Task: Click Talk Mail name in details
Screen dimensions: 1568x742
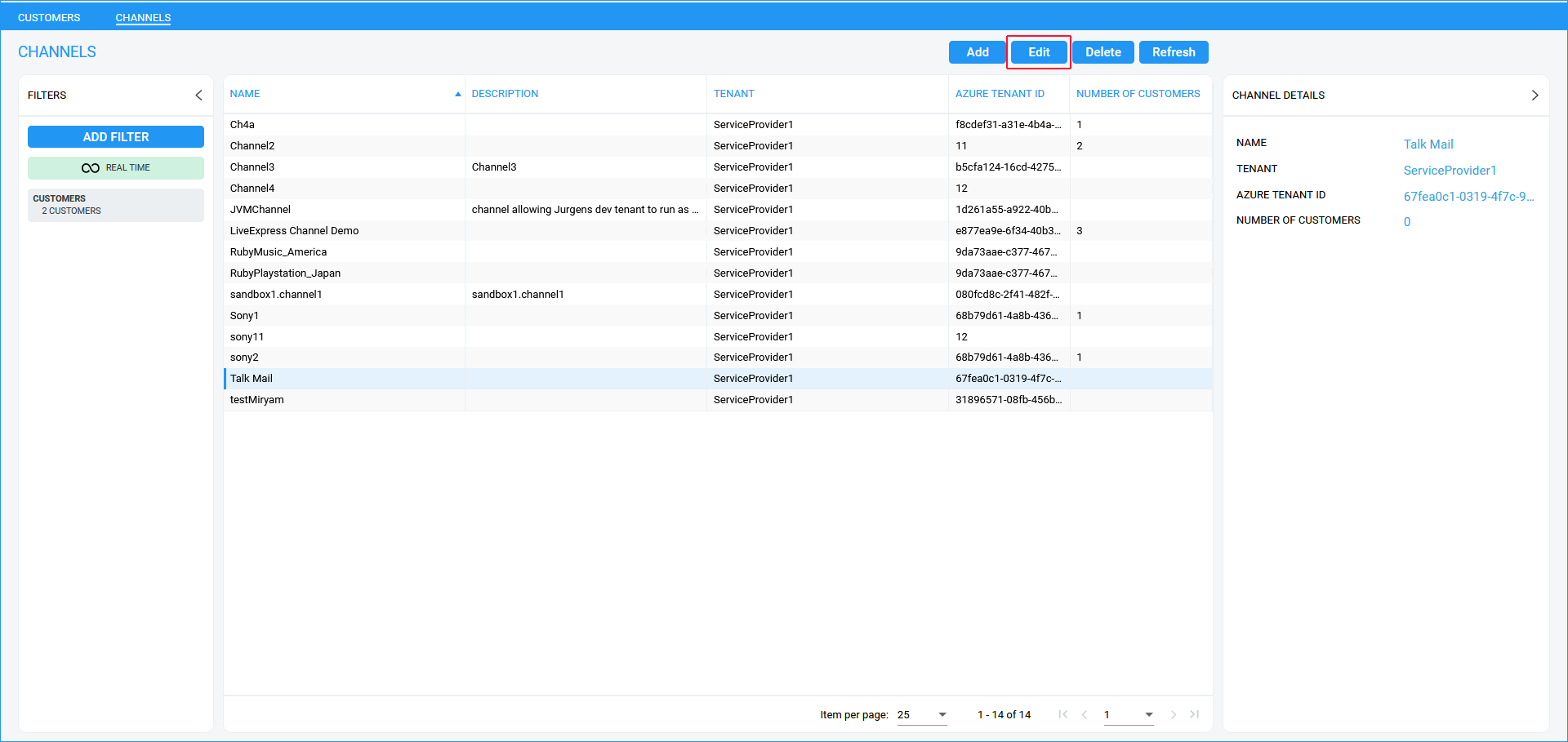Action: point(1428,144)
